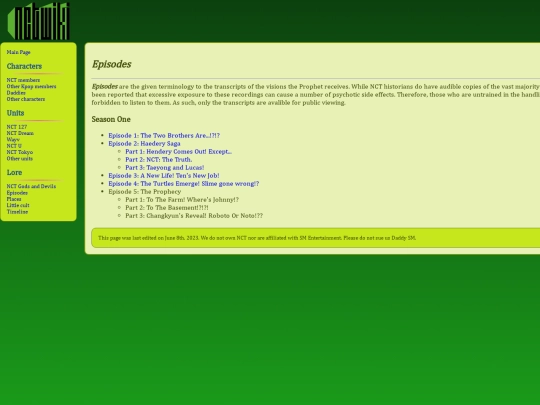Click the Episodes page title
Screen dimensions: 540x405
pyautogui.click(x=112, y=64)
